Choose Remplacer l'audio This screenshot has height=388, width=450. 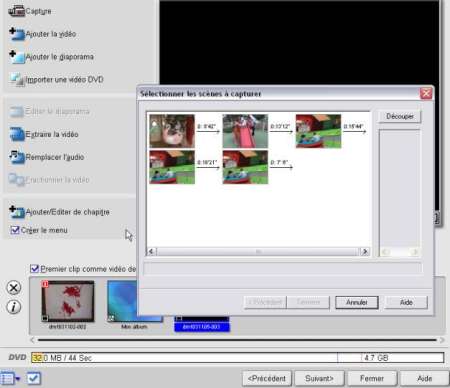pyautogui.click(x=46, y=157)
